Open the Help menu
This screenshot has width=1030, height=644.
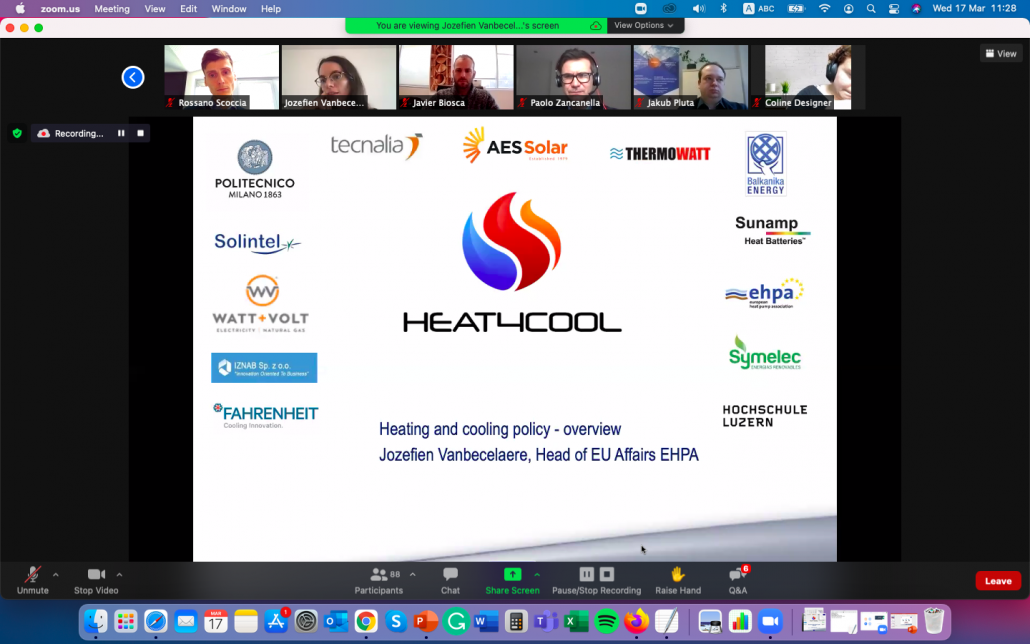[x=271, y=9]
